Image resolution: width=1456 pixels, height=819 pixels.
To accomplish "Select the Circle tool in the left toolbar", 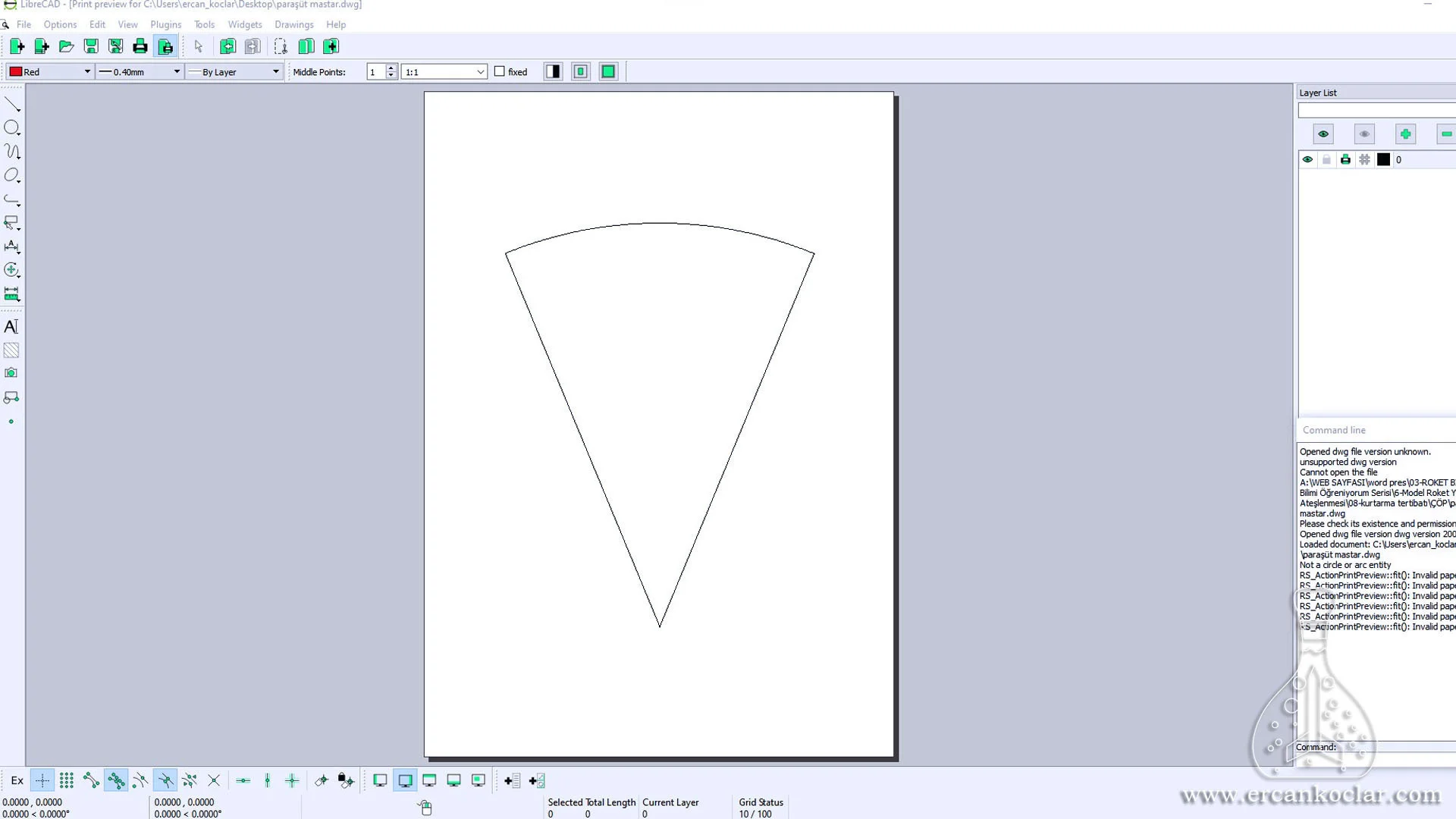I will pos(12,127).
